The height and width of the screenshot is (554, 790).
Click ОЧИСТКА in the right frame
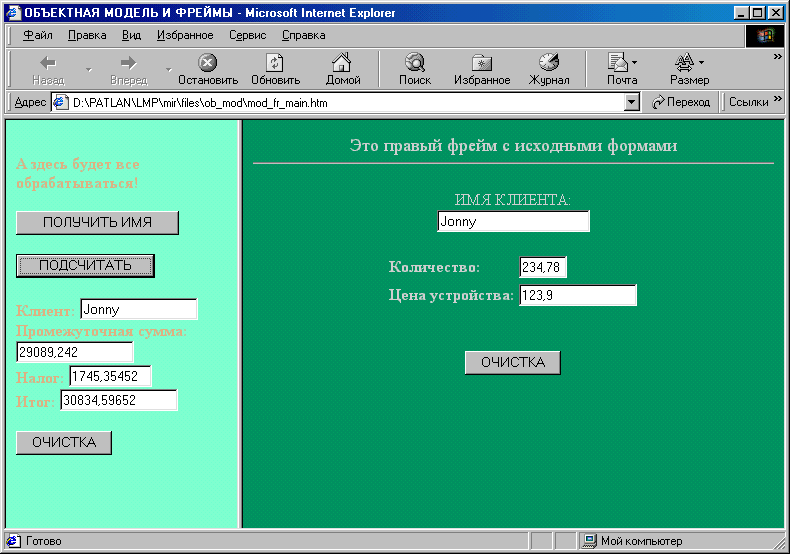[513, 363]
